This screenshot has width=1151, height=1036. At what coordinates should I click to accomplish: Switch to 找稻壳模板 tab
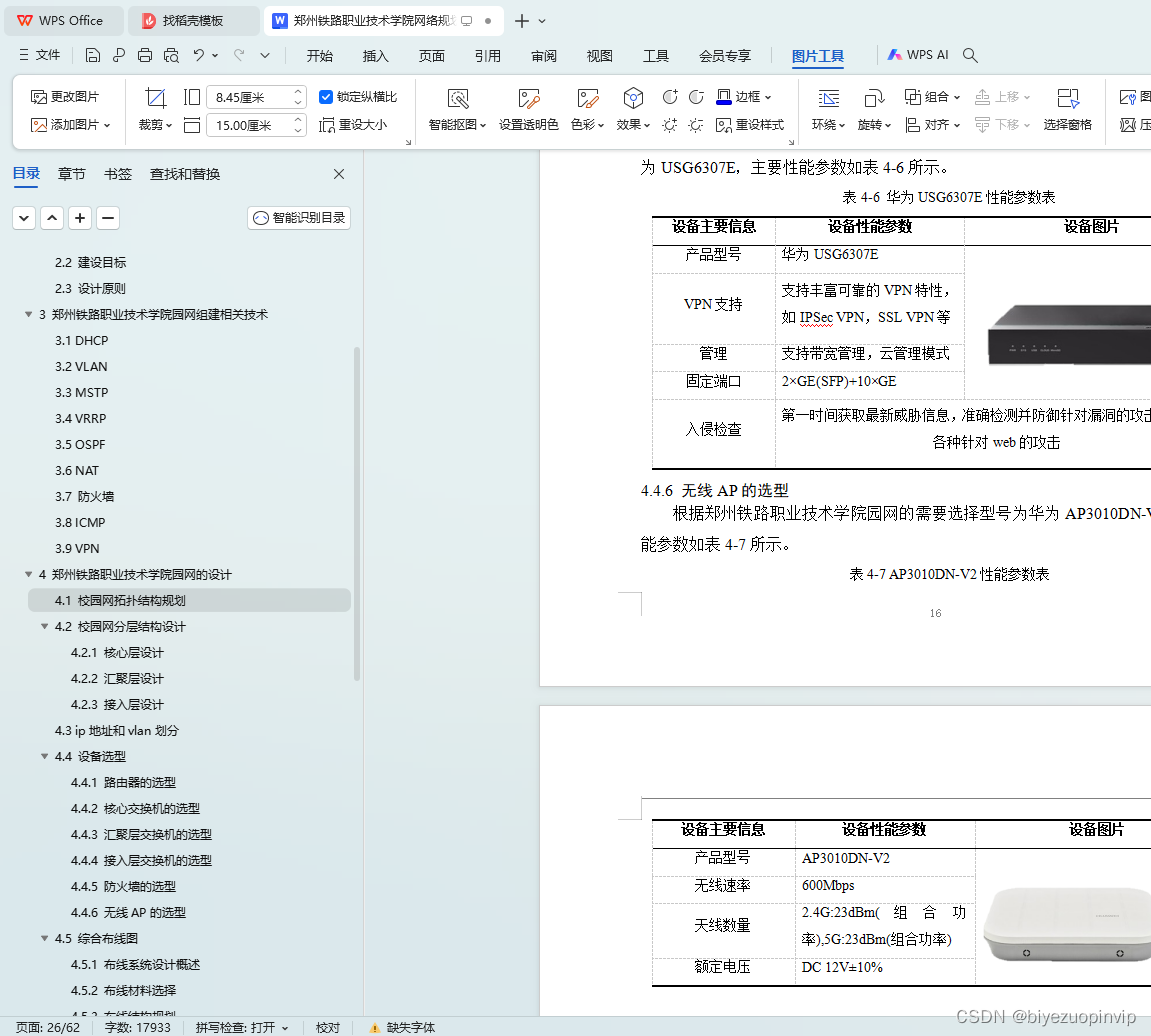click(193, 21)
